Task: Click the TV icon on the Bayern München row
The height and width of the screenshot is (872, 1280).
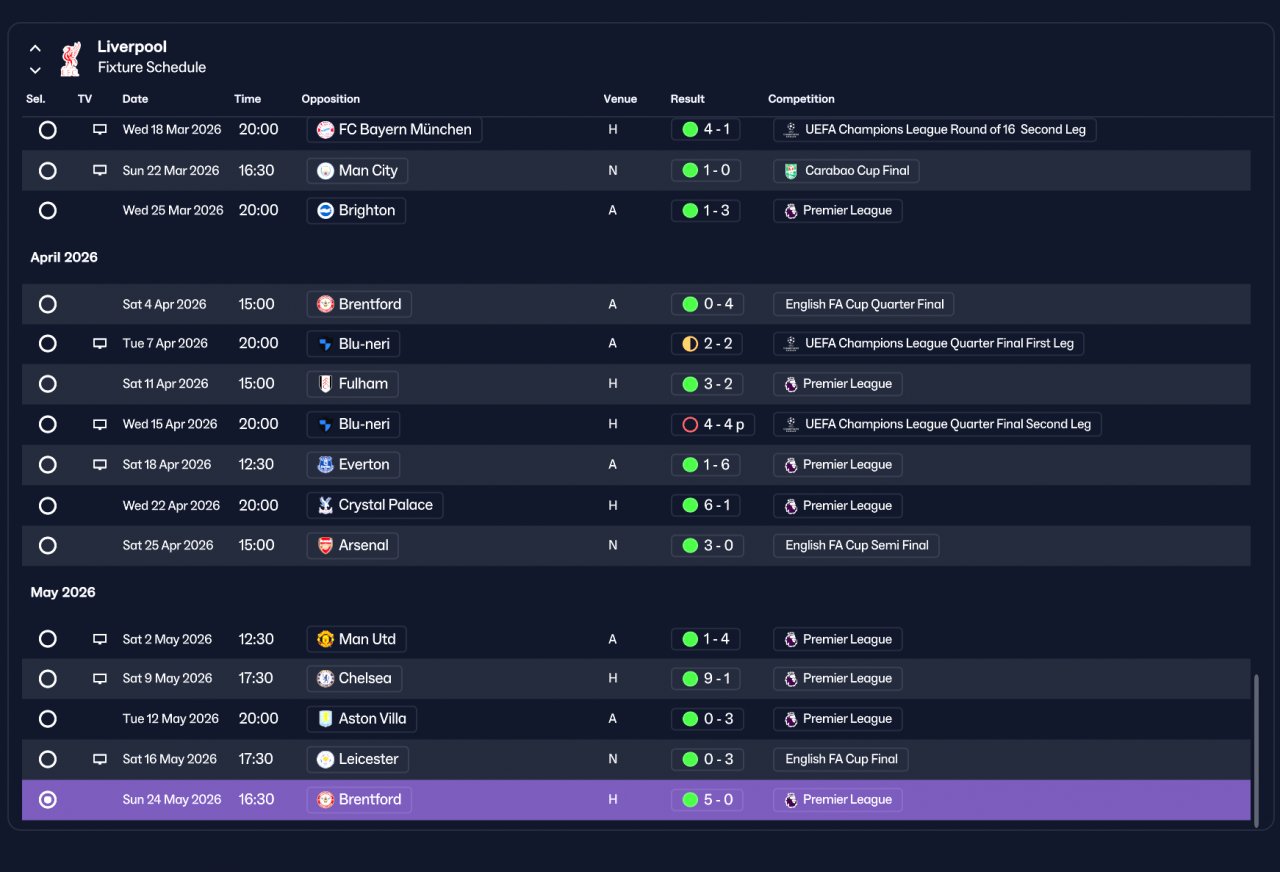Action: click(100, 130)
